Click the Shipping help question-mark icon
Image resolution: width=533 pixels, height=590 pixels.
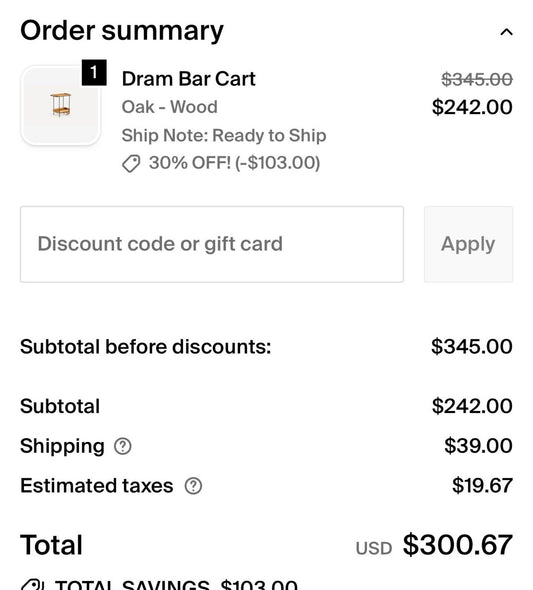click(123, 446)
